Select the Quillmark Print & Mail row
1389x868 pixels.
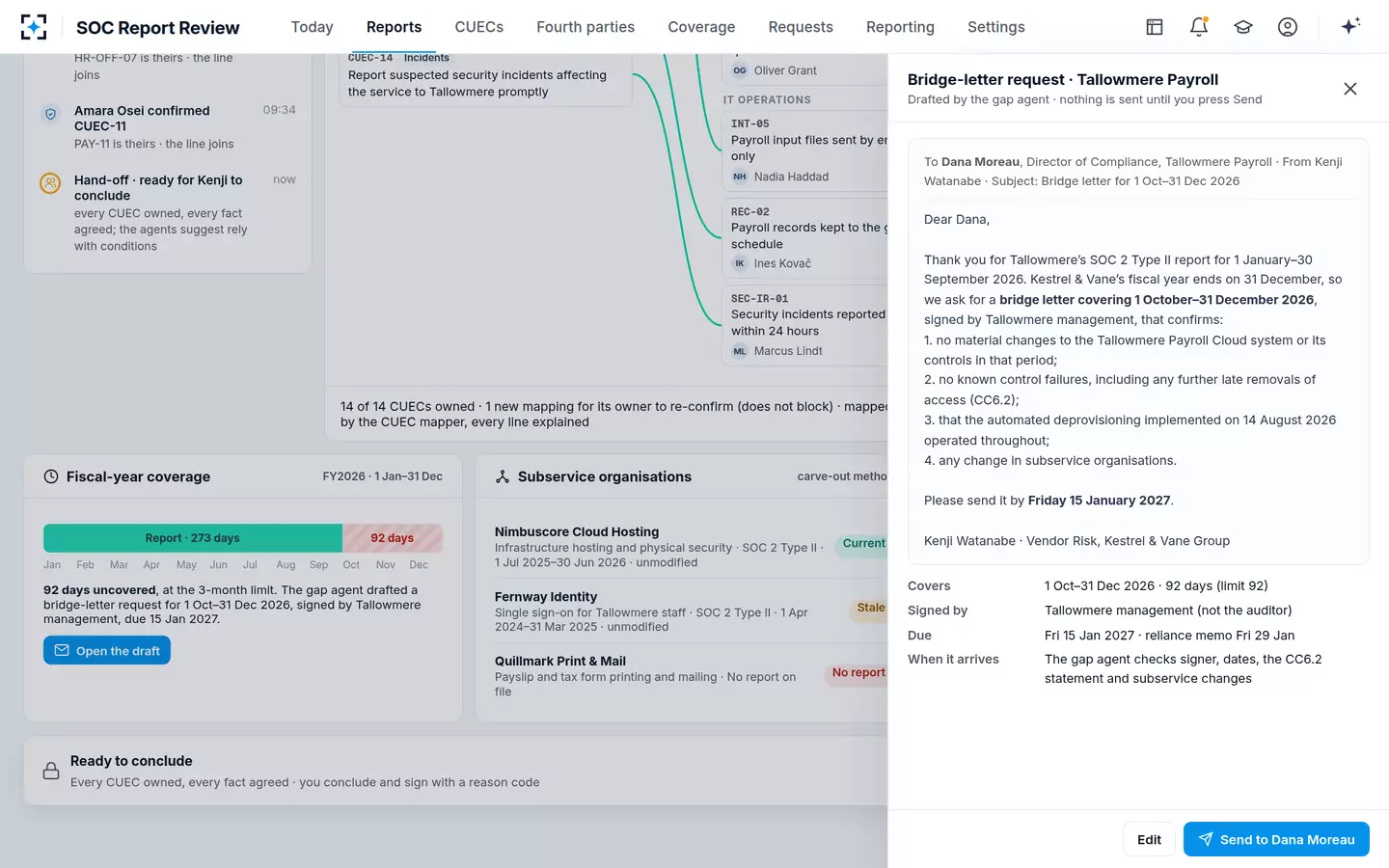point(691,675)
